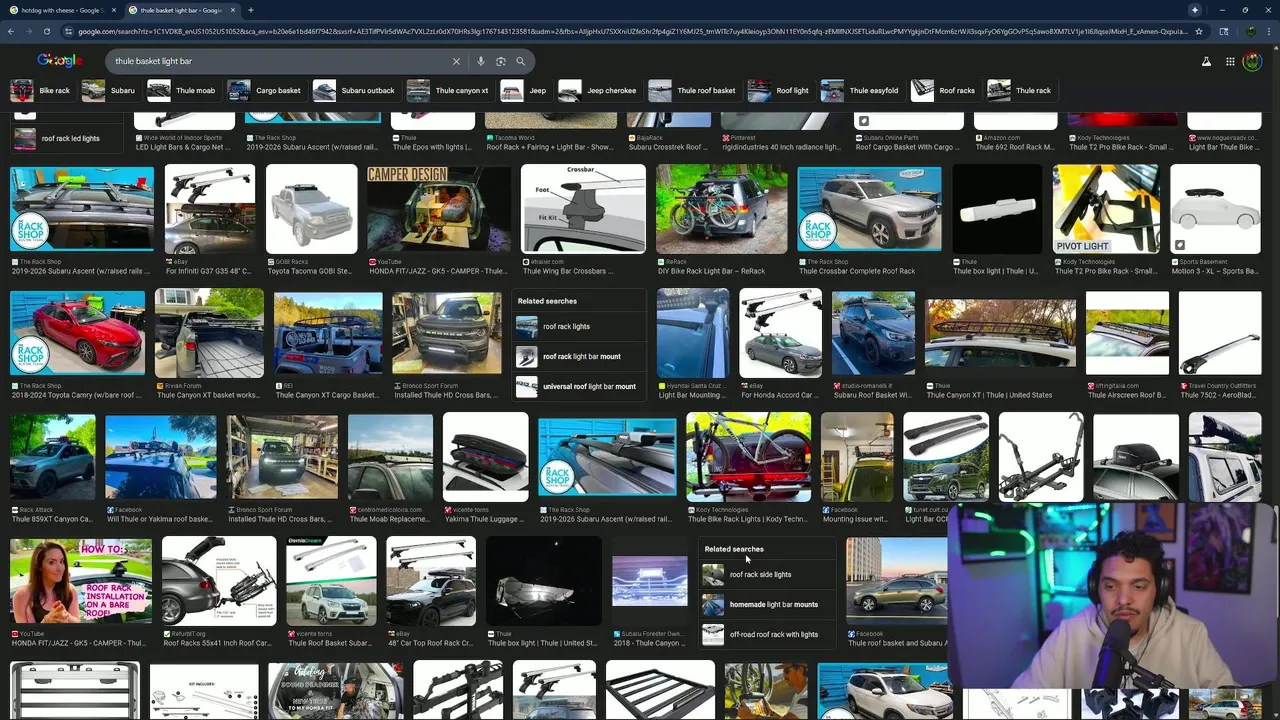Select the Thule rack filter chip
This screenshot has width=1280, height=720.
click(x=1021, y=91)
